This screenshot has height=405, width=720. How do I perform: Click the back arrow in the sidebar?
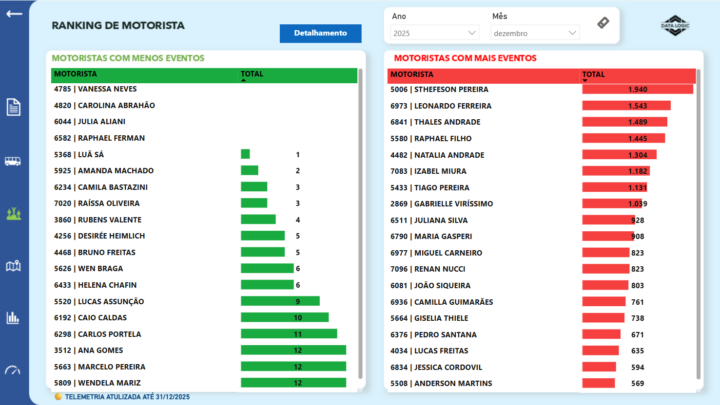click(15, 15)
